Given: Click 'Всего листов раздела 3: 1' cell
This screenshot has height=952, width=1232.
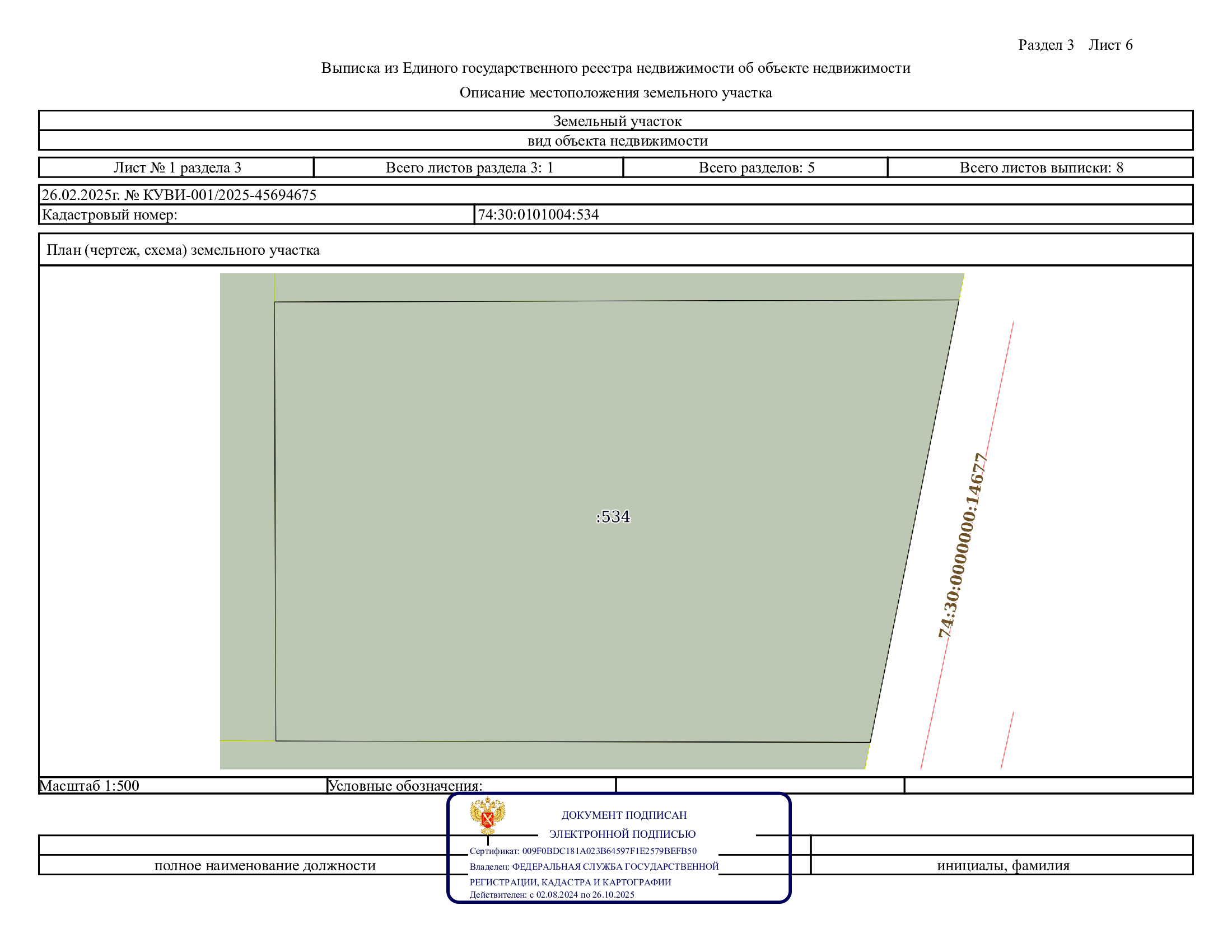Looking at the screenshot, I should pos(469,167).
